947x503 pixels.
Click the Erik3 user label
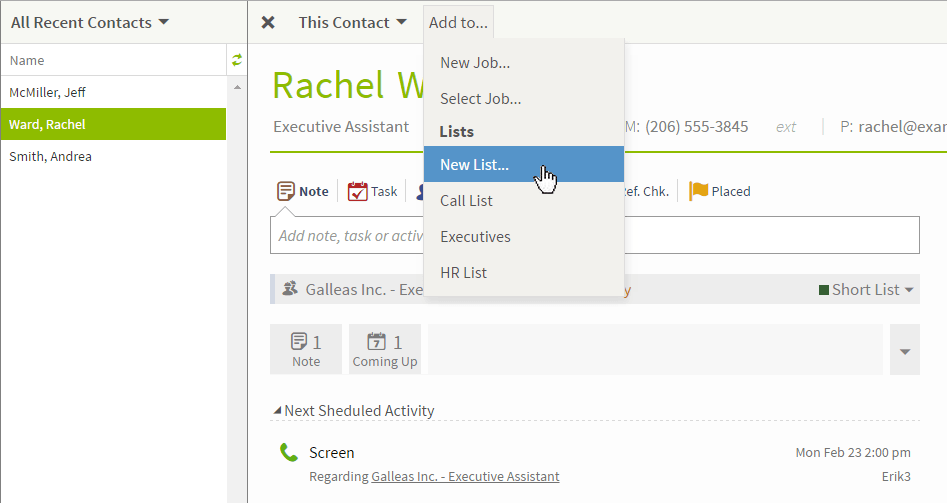click(896, 476)
